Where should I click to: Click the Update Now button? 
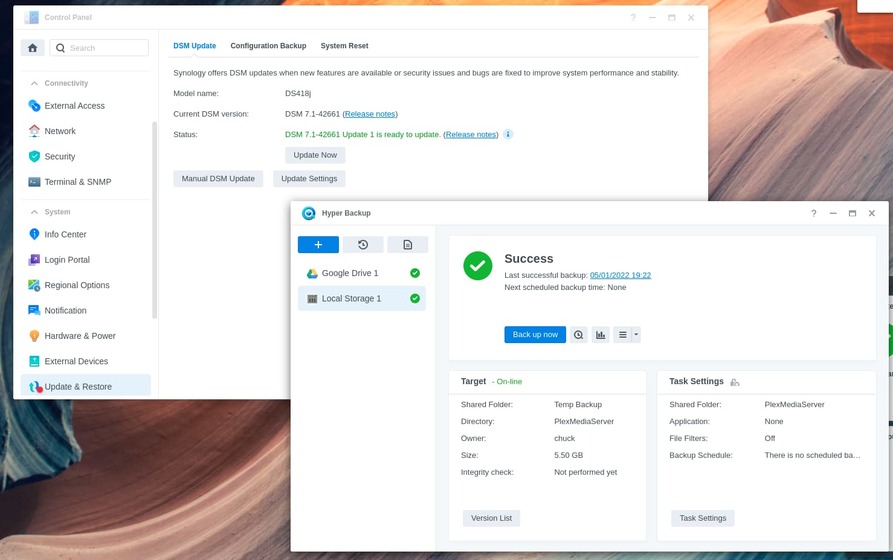pos(315,155)
